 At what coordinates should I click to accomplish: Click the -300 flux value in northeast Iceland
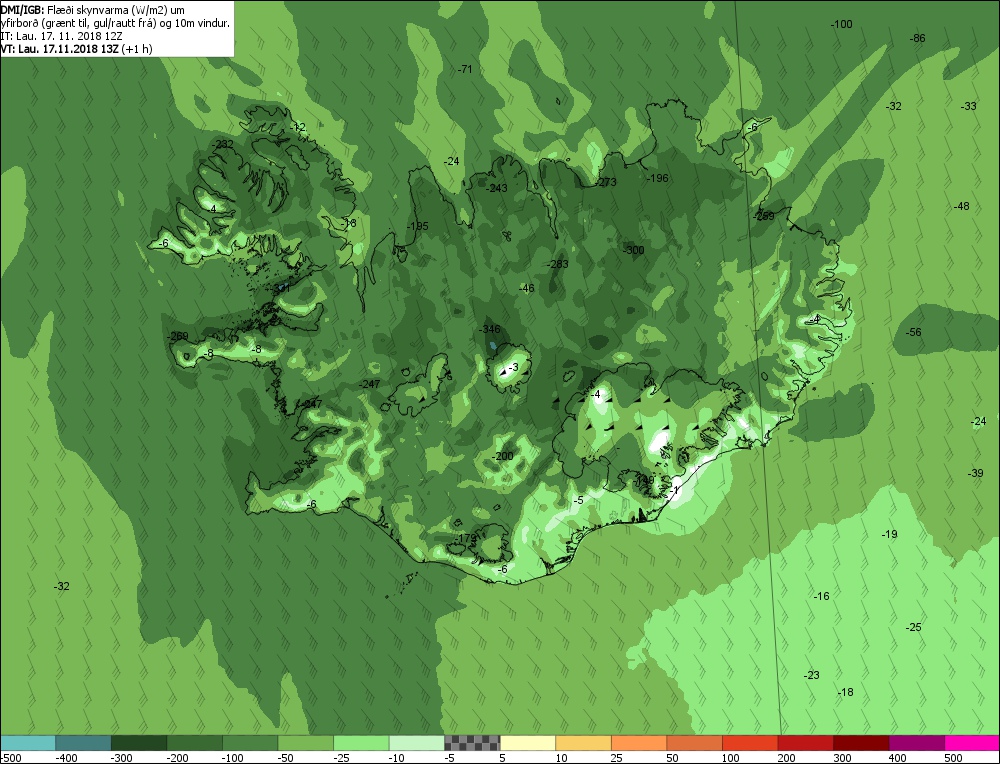[x=633, y=250]
